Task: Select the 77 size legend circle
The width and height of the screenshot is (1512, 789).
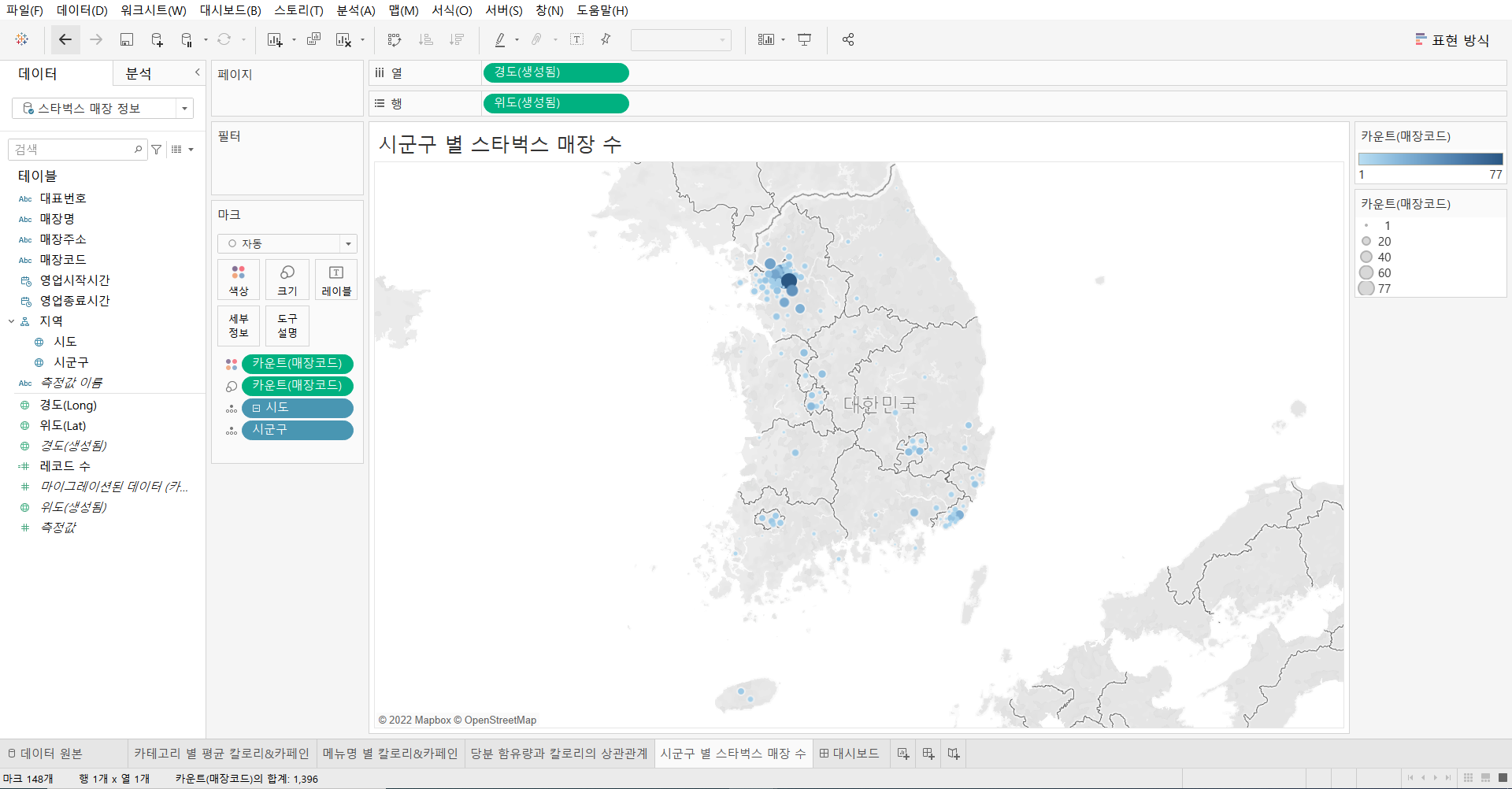Action: coord(1366,289)
